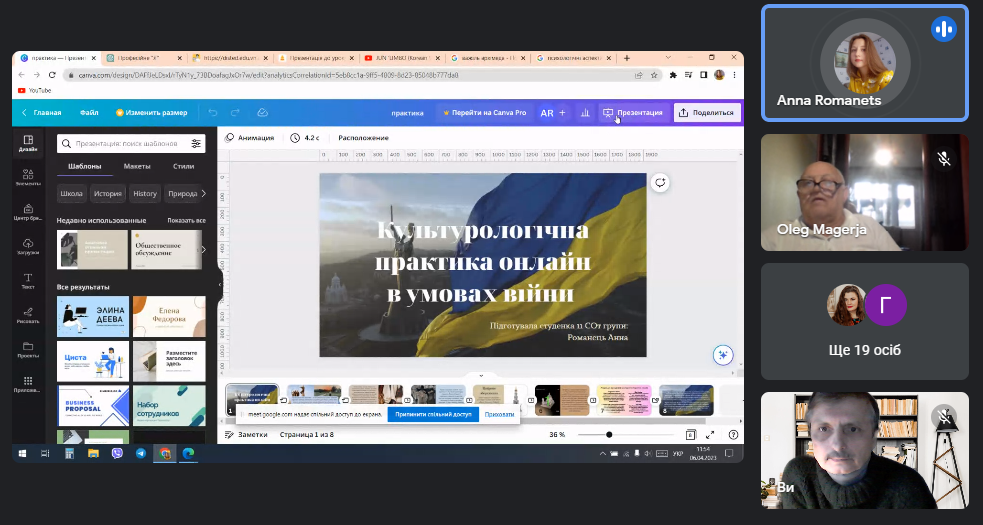Open the Расположение position options
Image resolution: width=983 pixels, height=525 pixels.
(x=364, y=137)
